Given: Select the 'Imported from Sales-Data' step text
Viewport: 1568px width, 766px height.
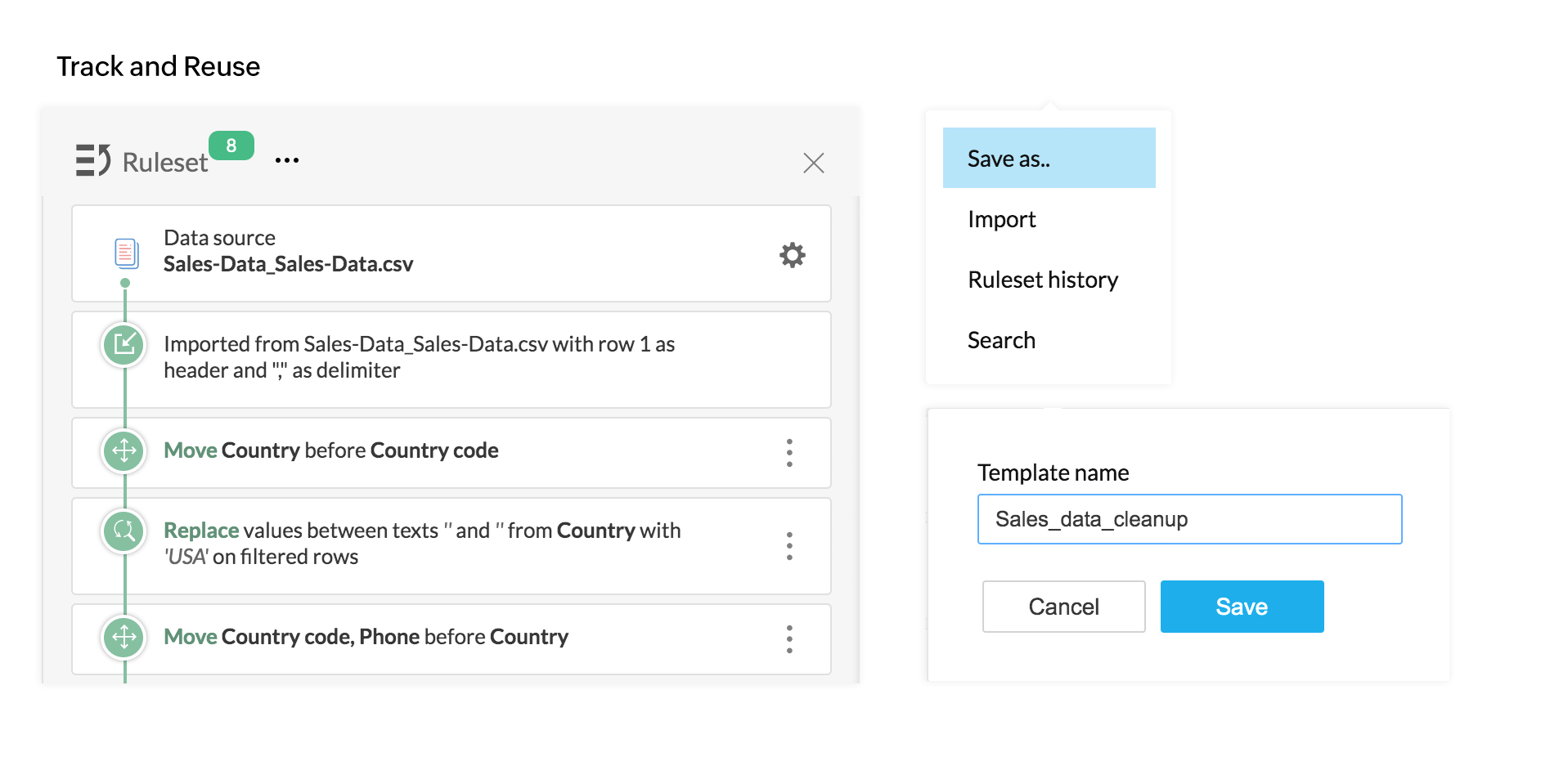Looking at the screenshot, I should coord(419,357).
